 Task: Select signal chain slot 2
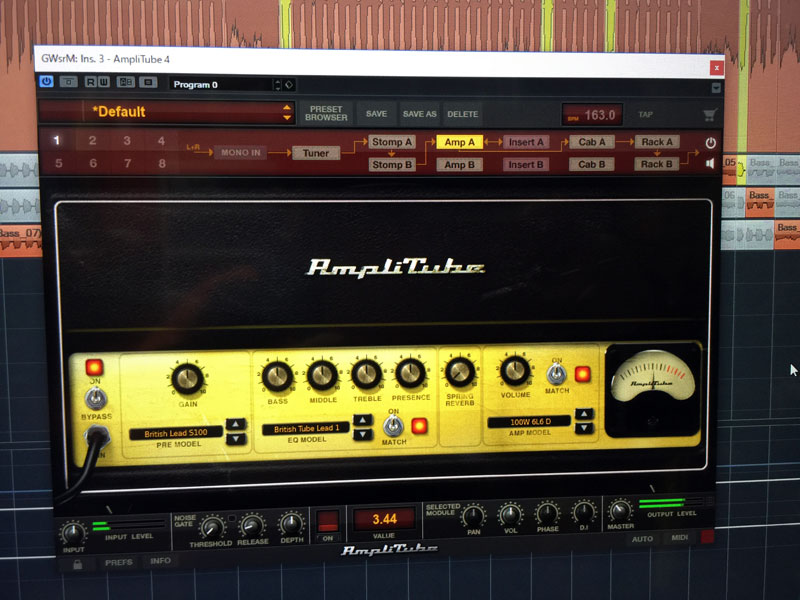[x=92, y=140]
